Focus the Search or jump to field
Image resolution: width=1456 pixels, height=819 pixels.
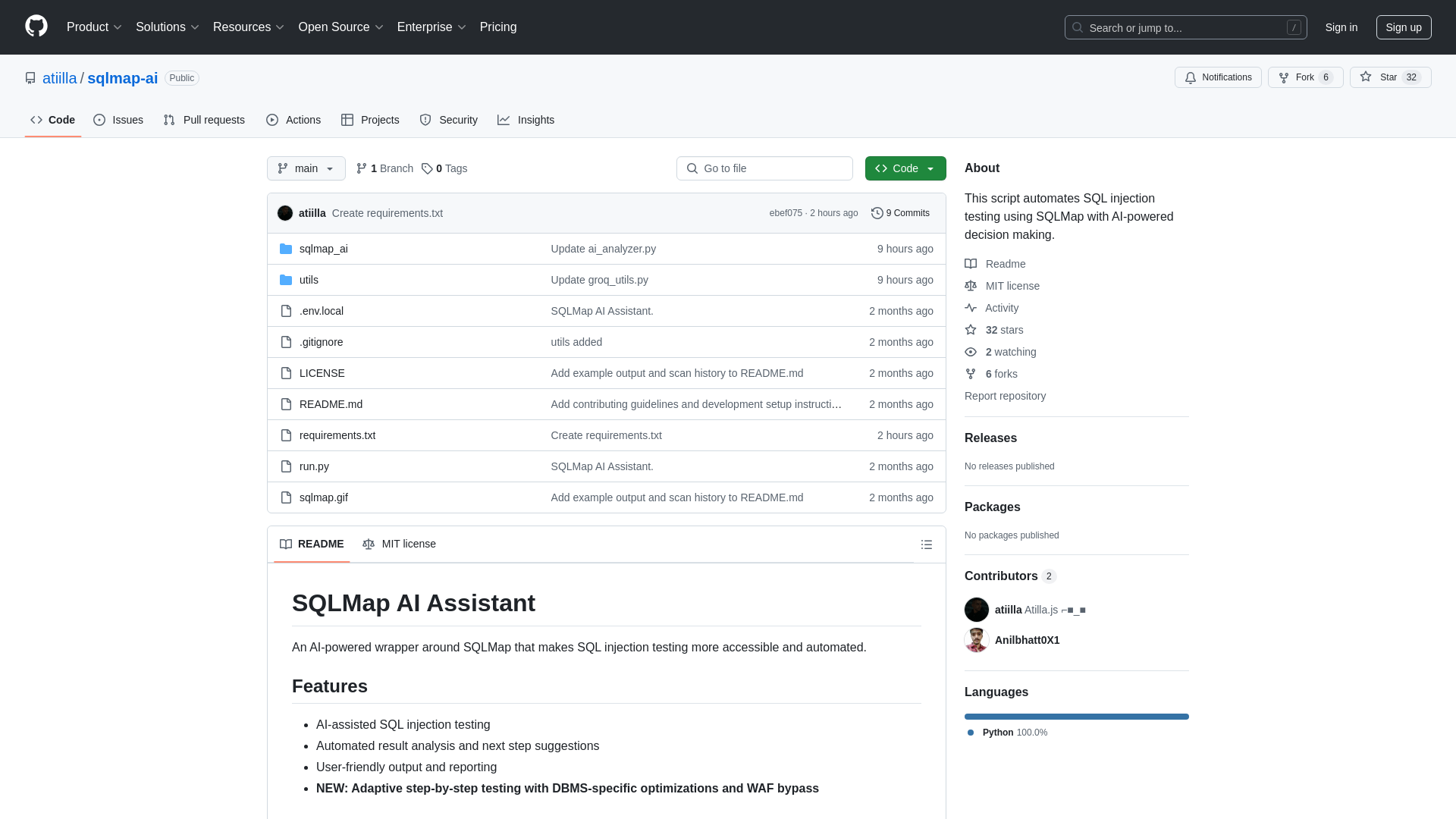click(1186, 27)
